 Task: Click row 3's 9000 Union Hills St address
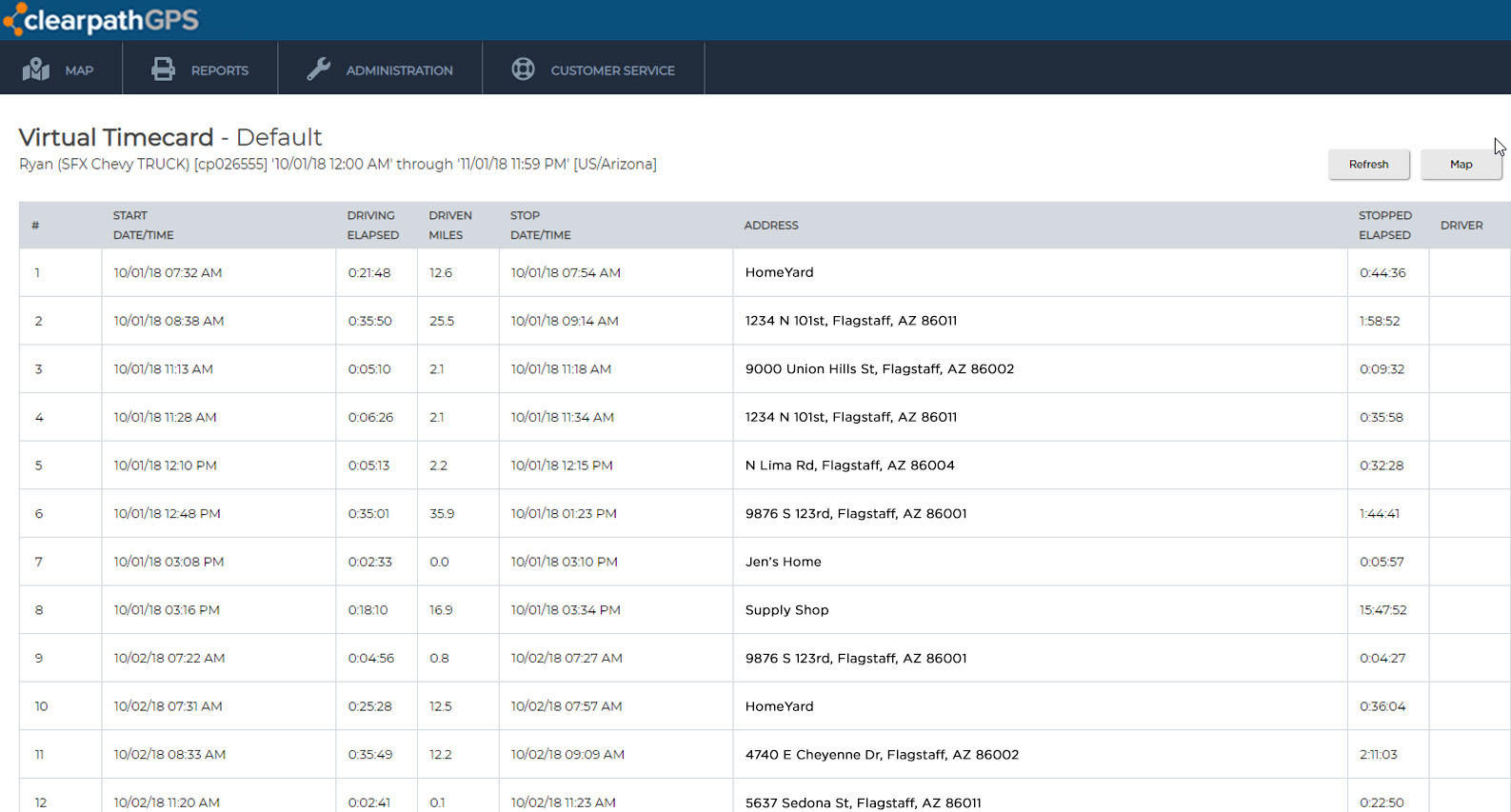(879, 369)
